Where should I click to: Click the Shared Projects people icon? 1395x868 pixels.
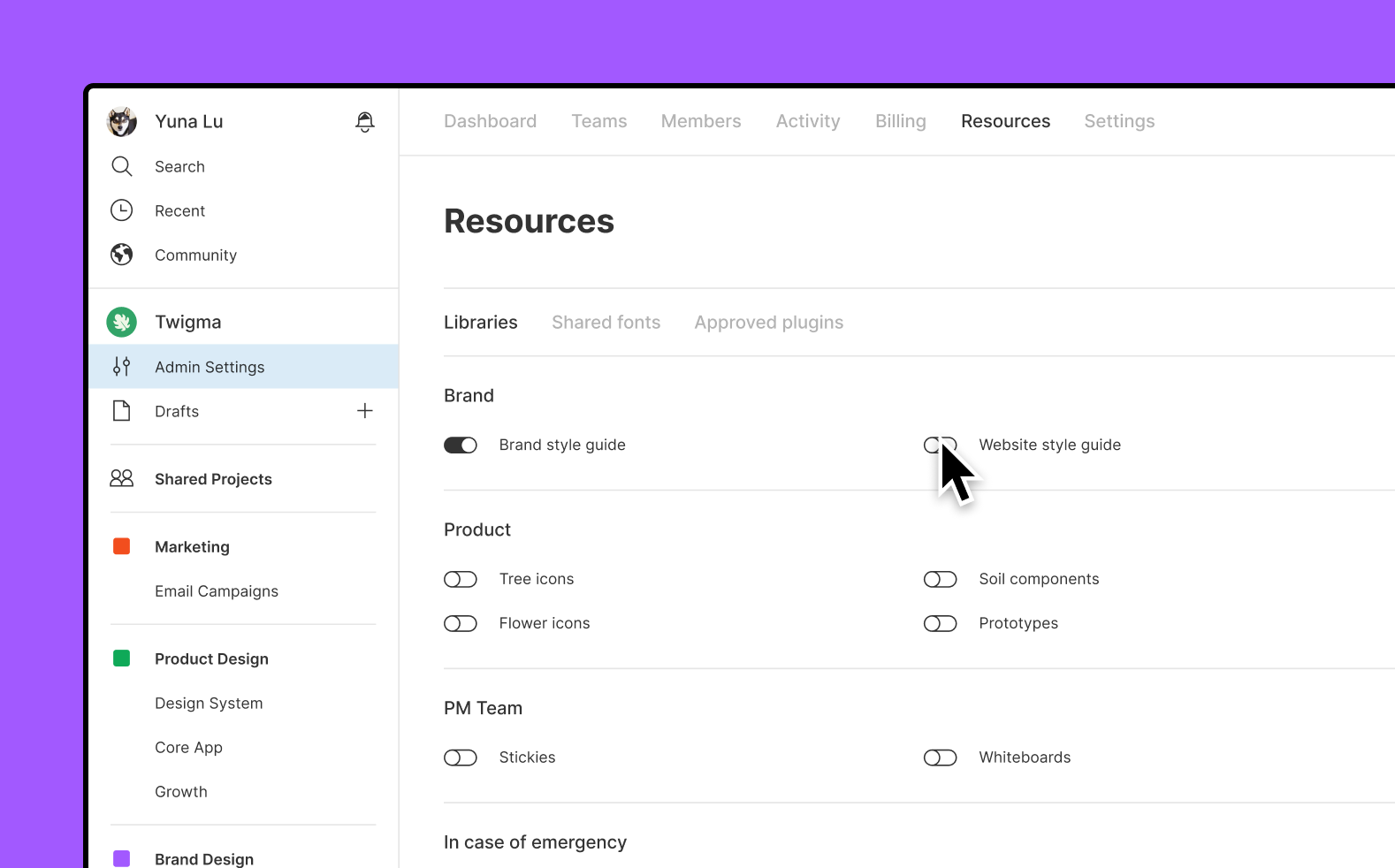(x=122, y=478)
